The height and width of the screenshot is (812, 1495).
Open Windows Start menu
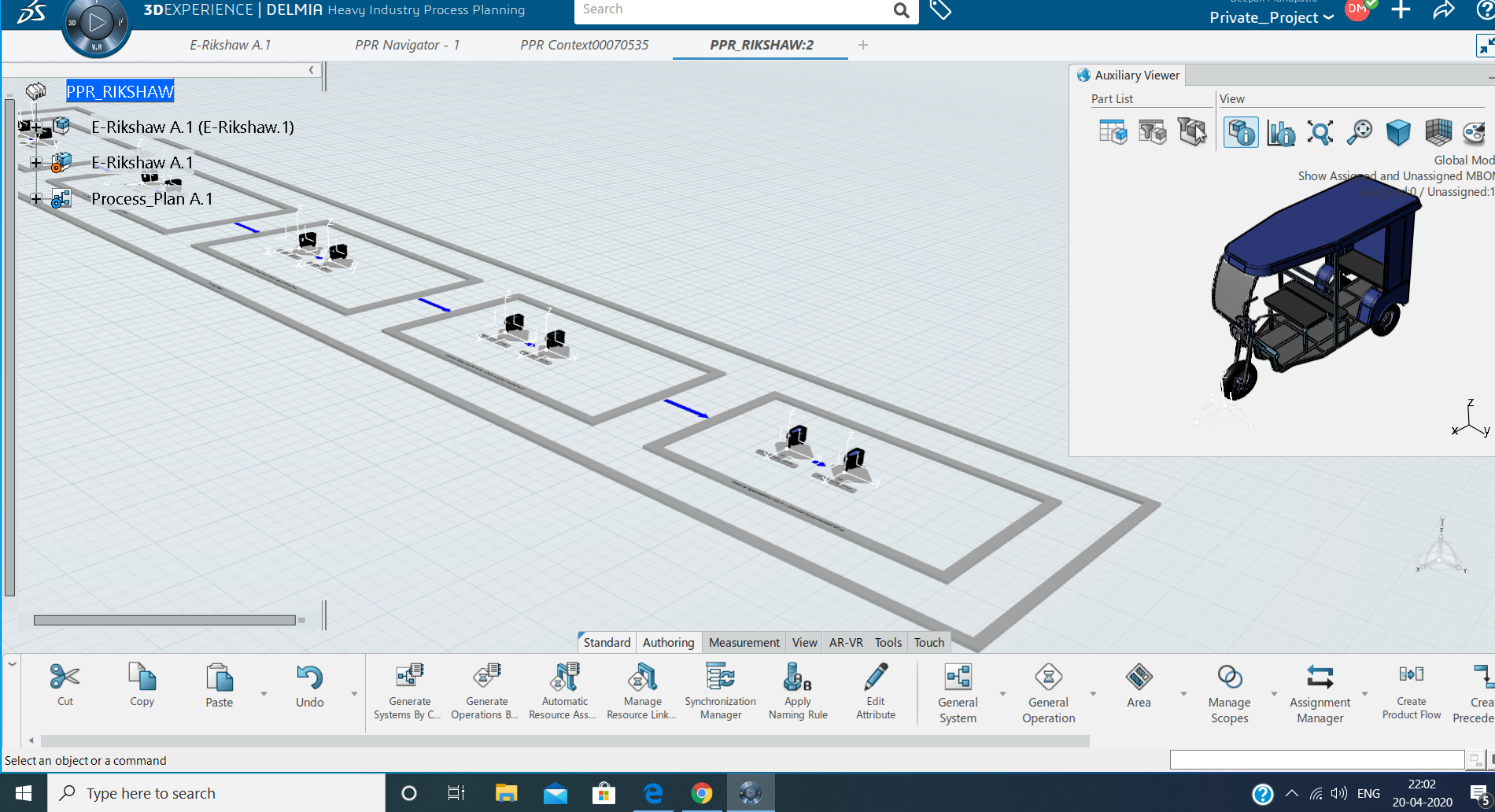[24, 793]
